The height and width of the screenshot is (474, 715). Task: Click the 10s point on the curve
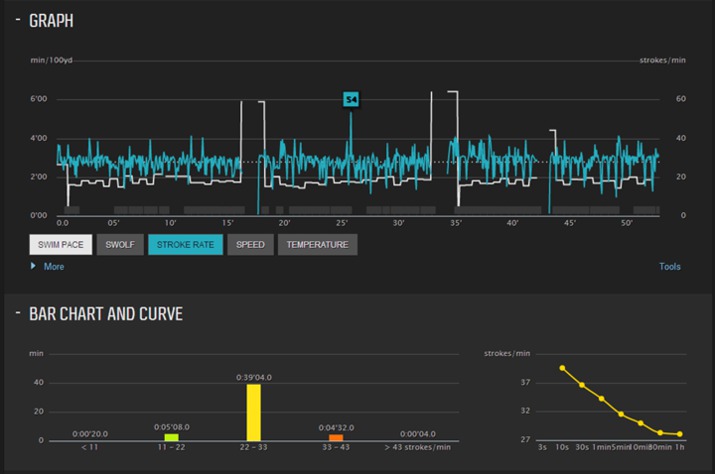[562, 368]
